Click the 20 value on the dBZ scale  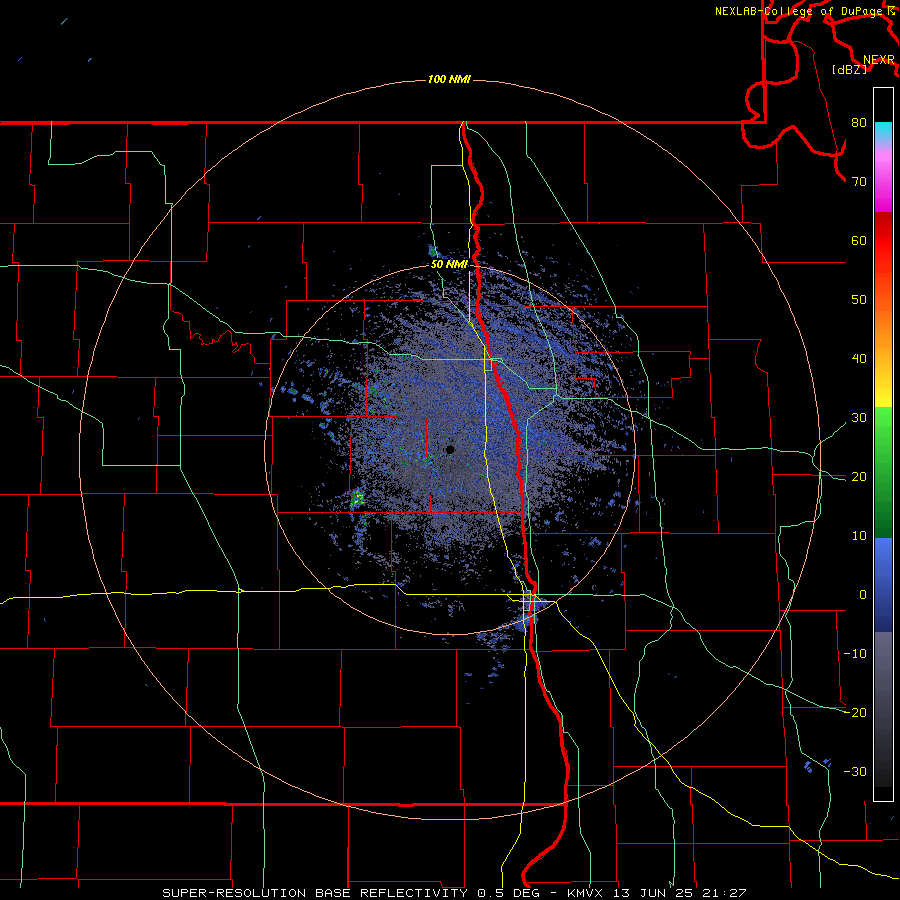coord(859,477)
